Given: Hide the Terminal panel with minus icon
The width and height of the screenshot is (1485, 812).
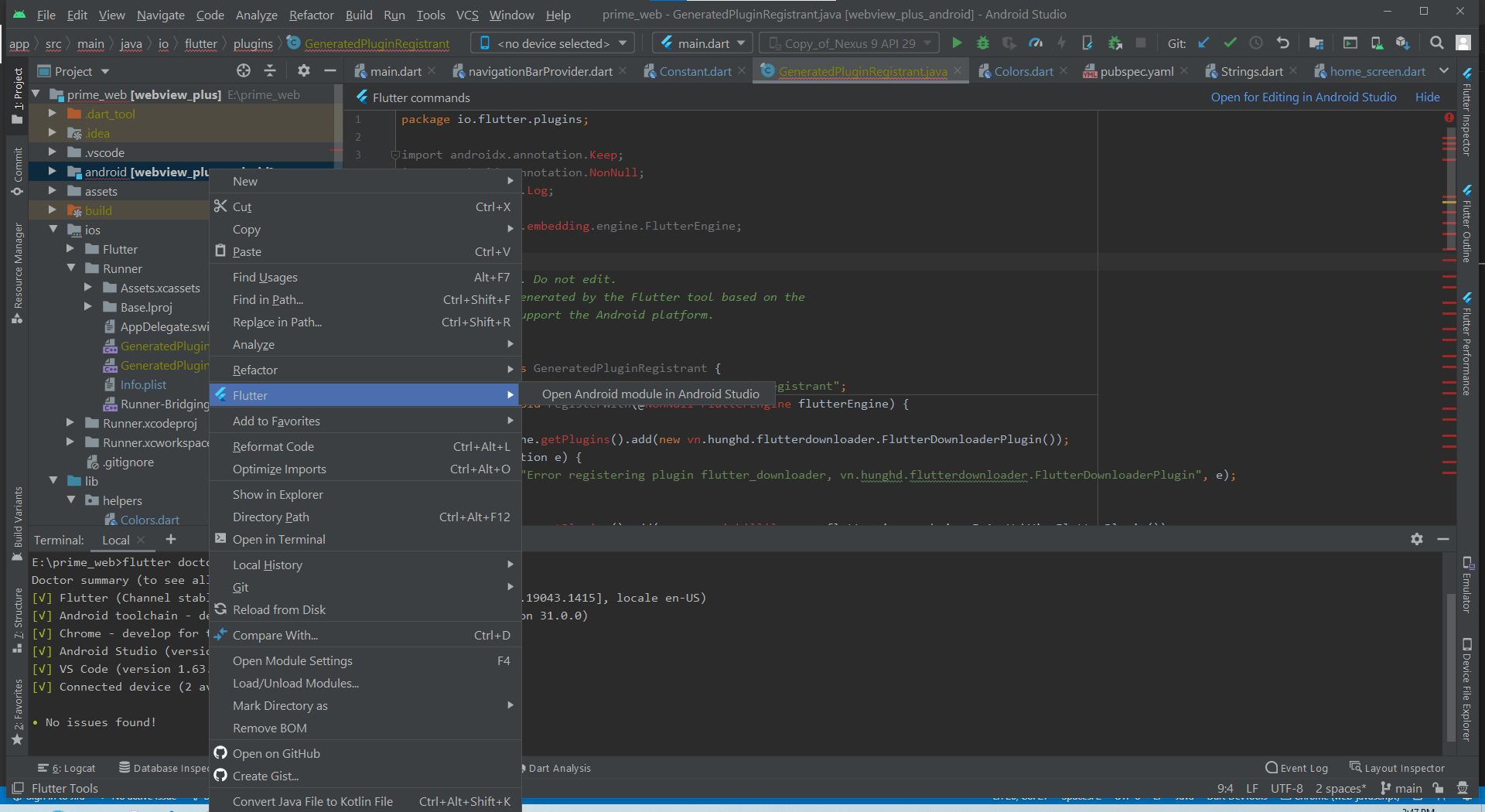Looking at the screenshot, I should [x=1443, y=539].
